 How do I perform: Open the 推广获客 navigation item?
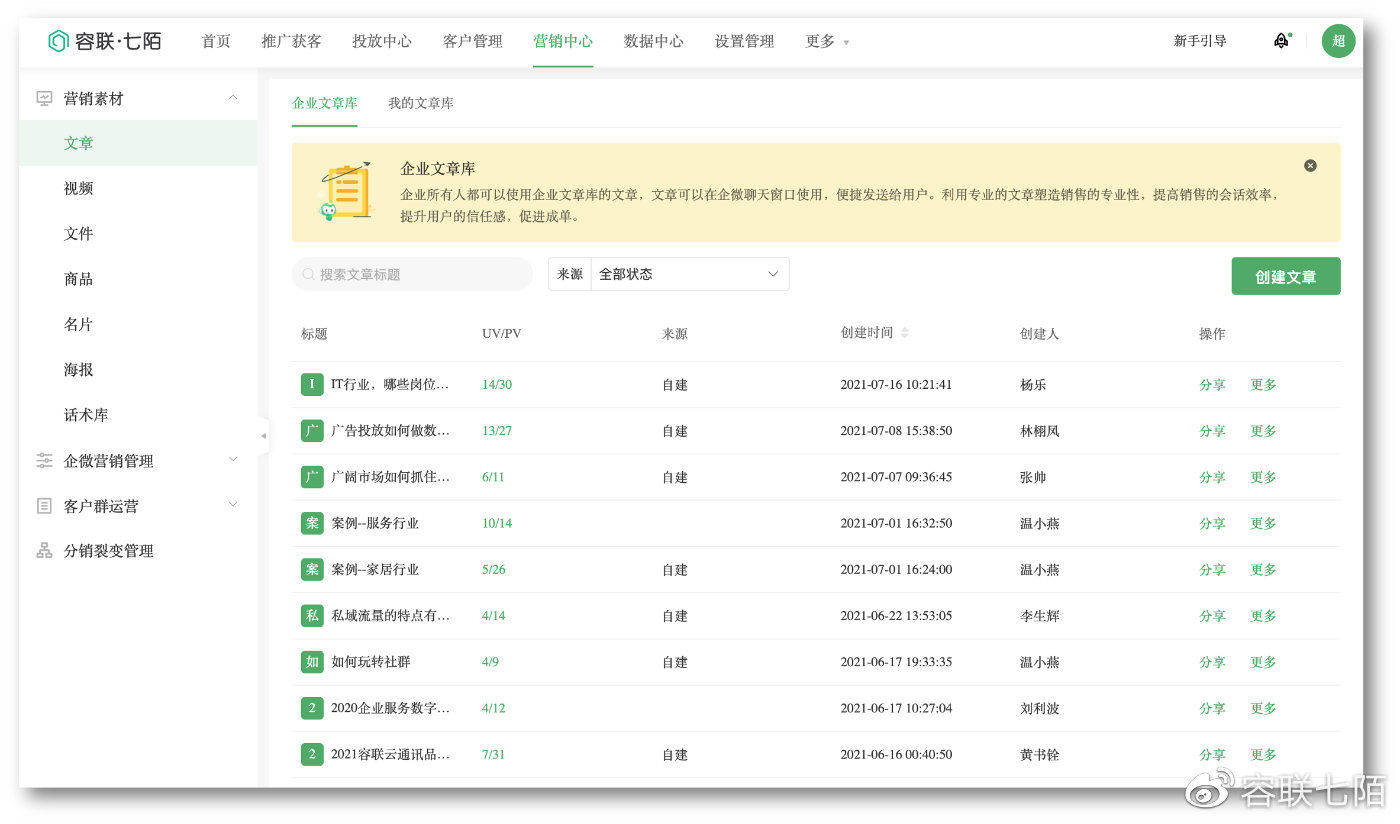click(291, 41)
